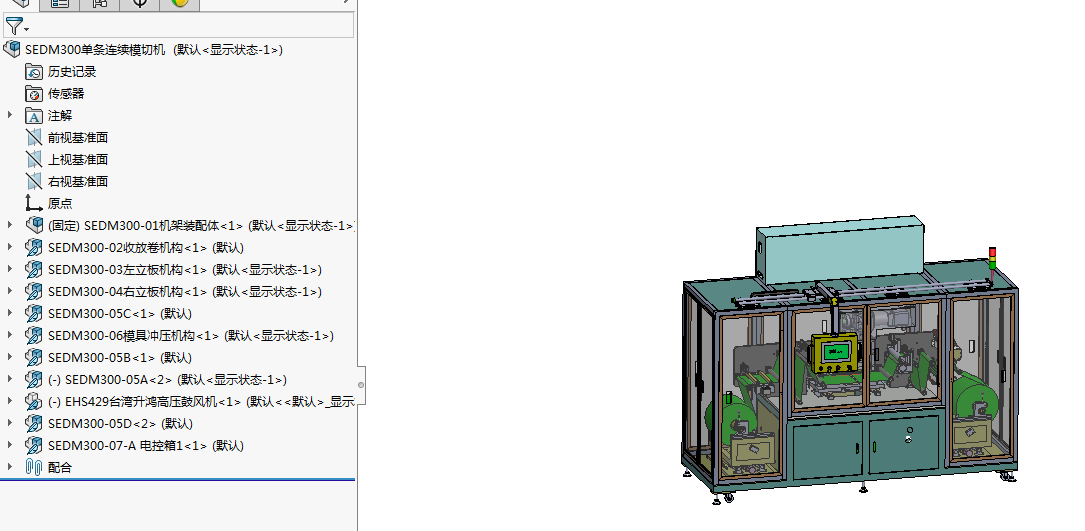Expand the SEDM300-05B node

click(x=10, y=357)
